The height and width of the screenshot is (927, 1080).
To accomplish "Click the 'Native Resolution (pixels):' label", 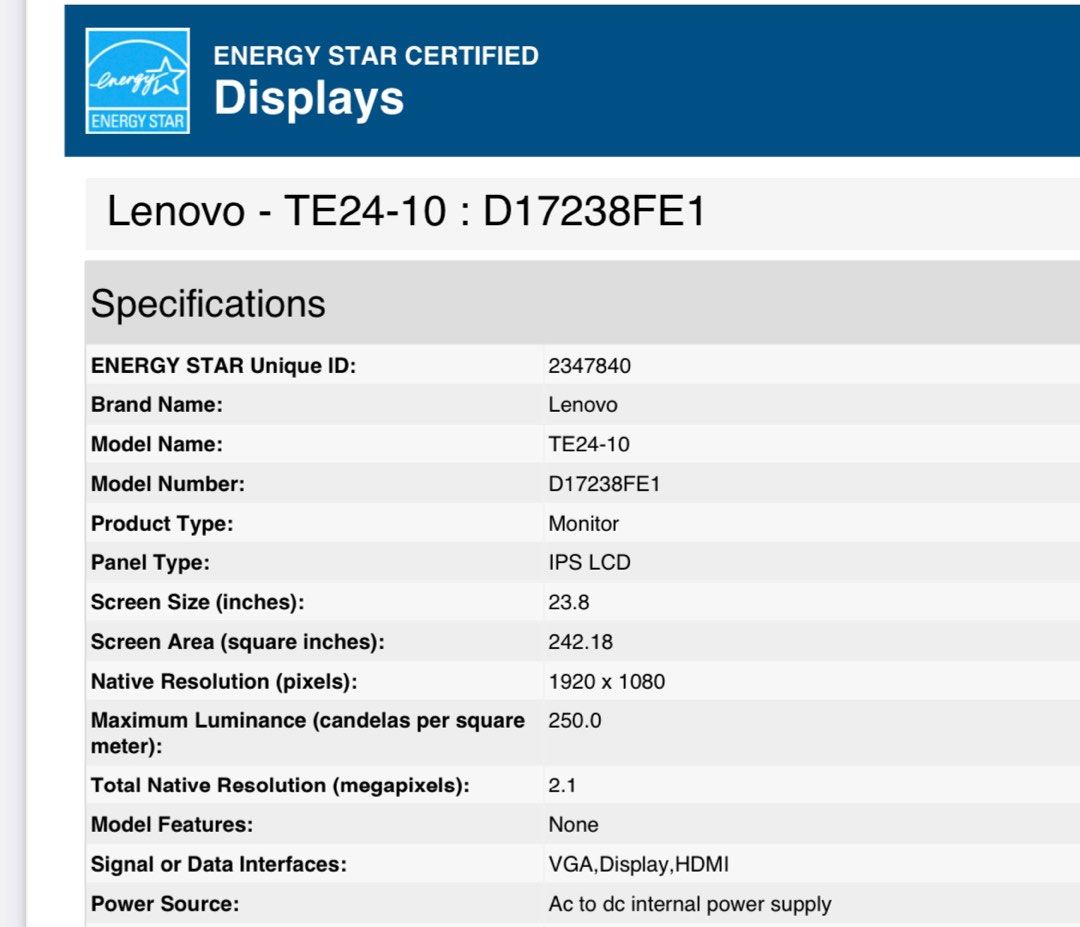I will point(224,682).
